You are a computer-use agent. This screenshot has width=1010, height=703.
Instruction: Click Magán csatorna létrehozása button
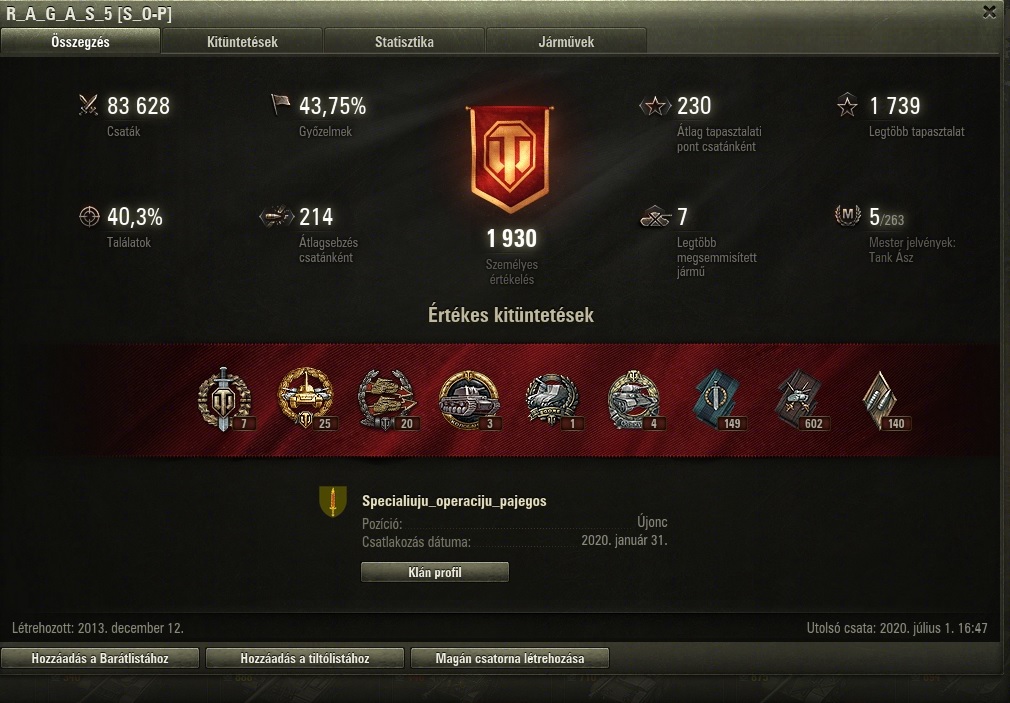[510, 659]
